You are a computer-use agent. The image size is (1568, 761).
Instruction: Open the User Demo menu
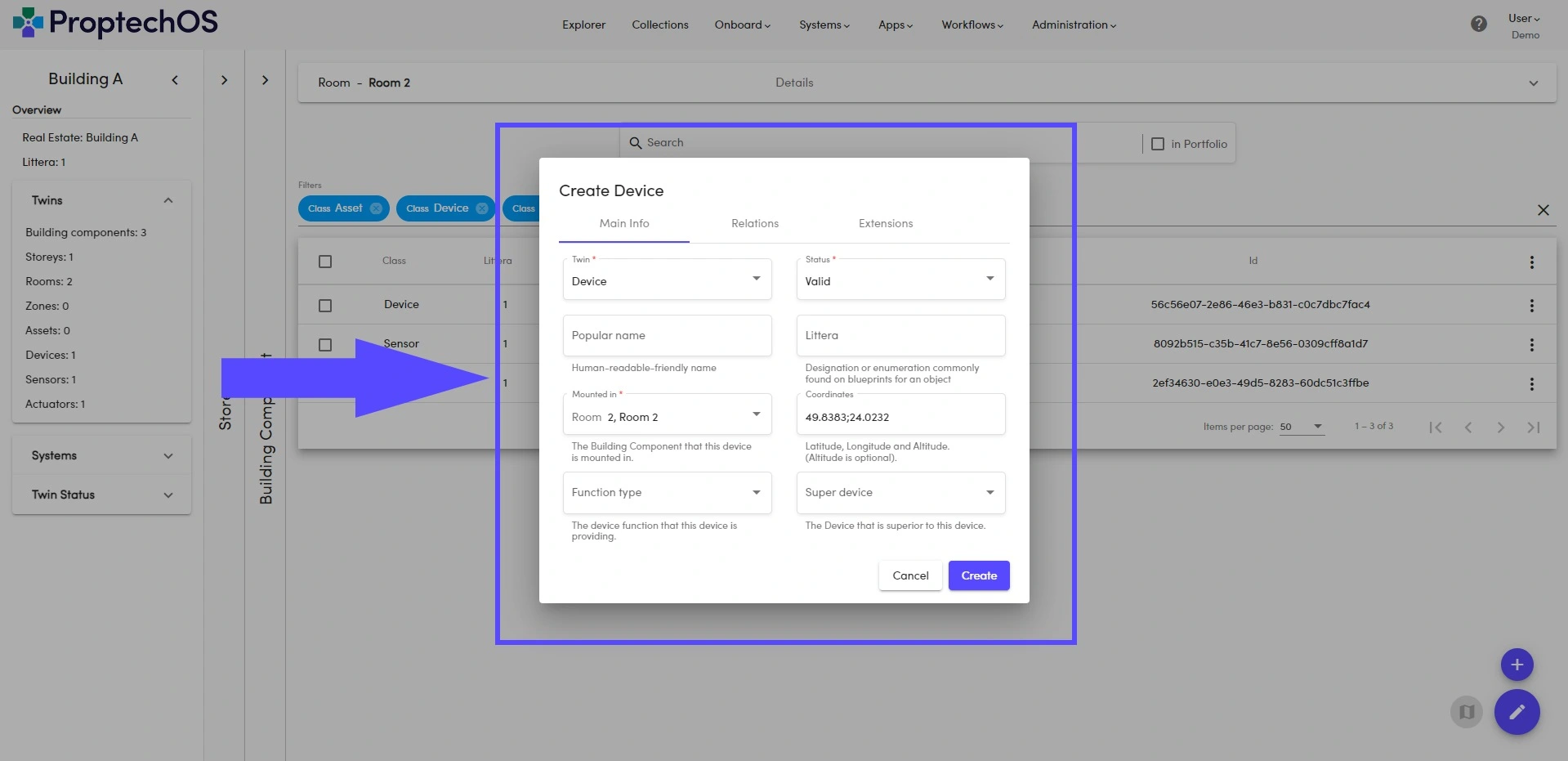(1524, 25)
